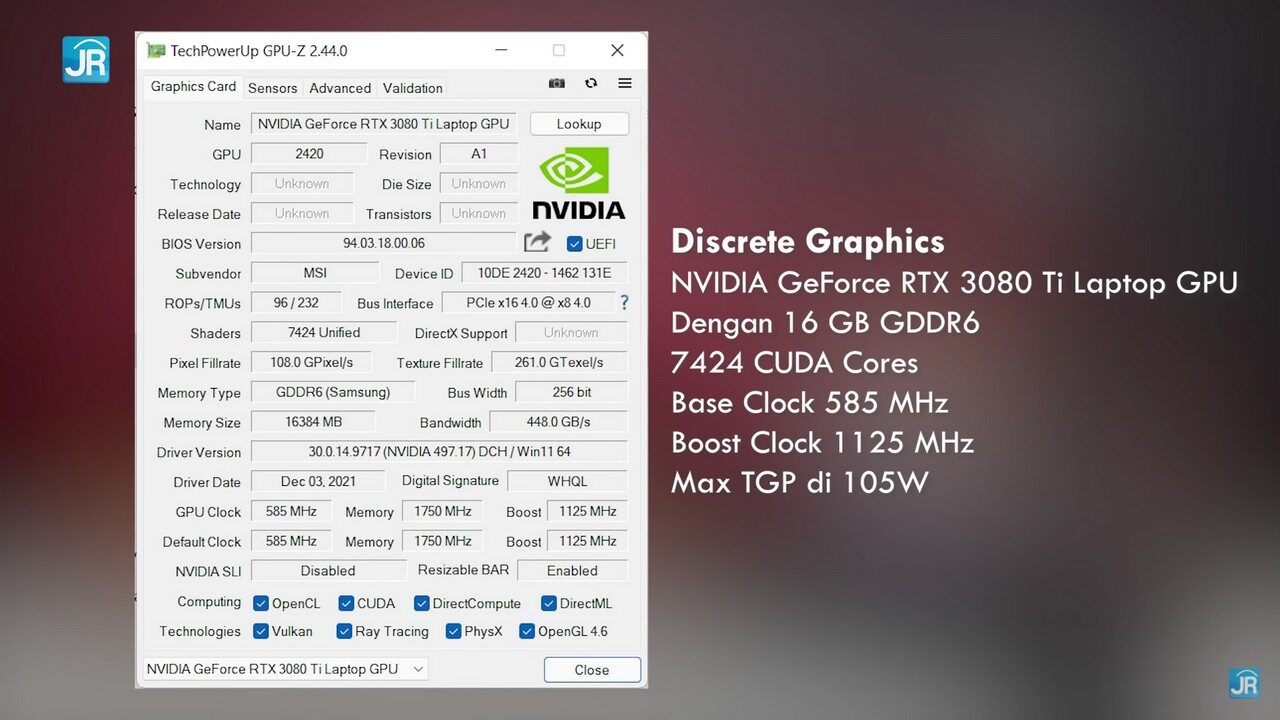1280x720 pixels.
Task: Click the Boost value in GPU Clock row
Action: [588, 512]
